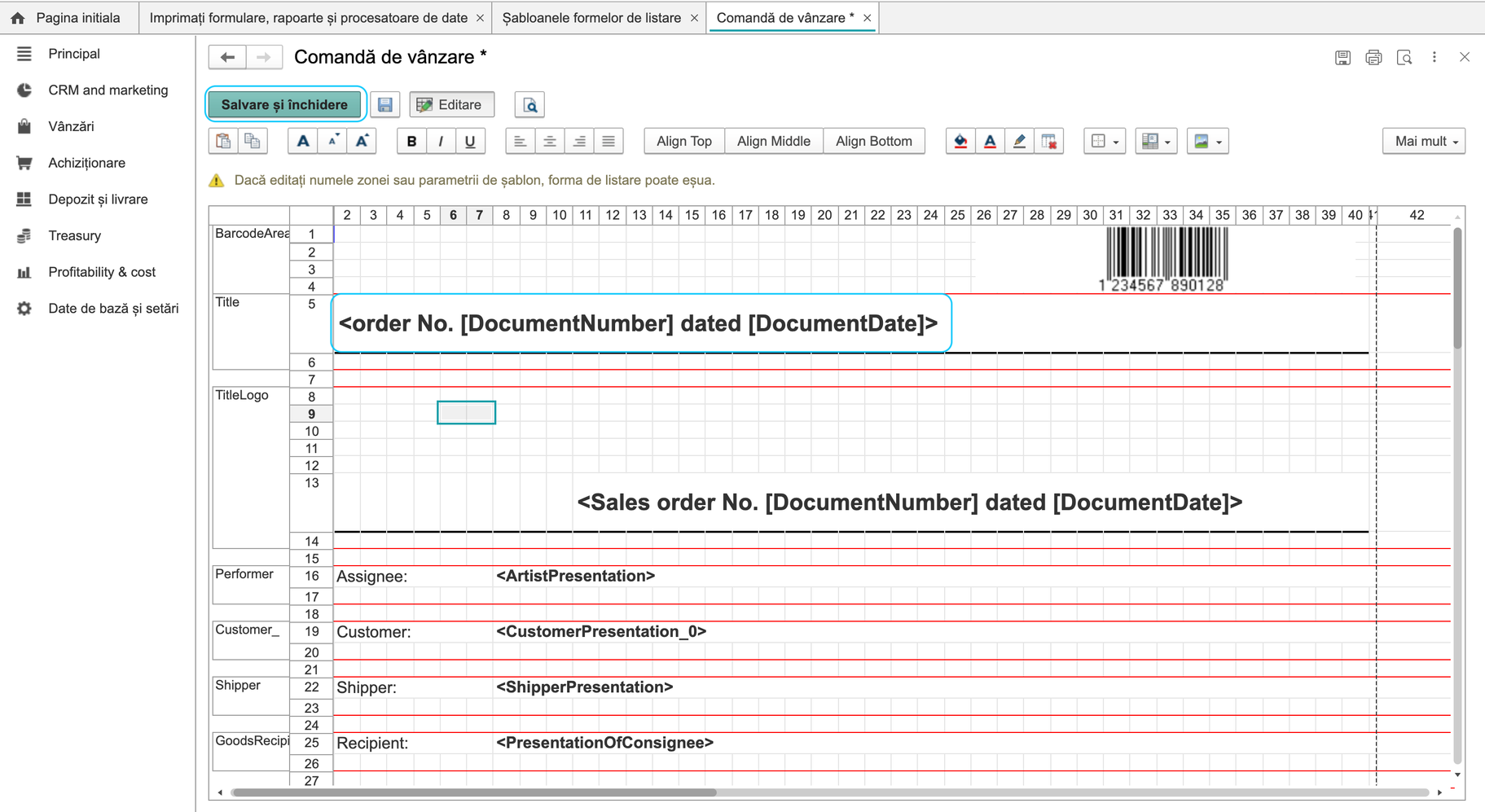Open the template preview magnifier icon
1485x812 pixels.
(x=529, y=105)
